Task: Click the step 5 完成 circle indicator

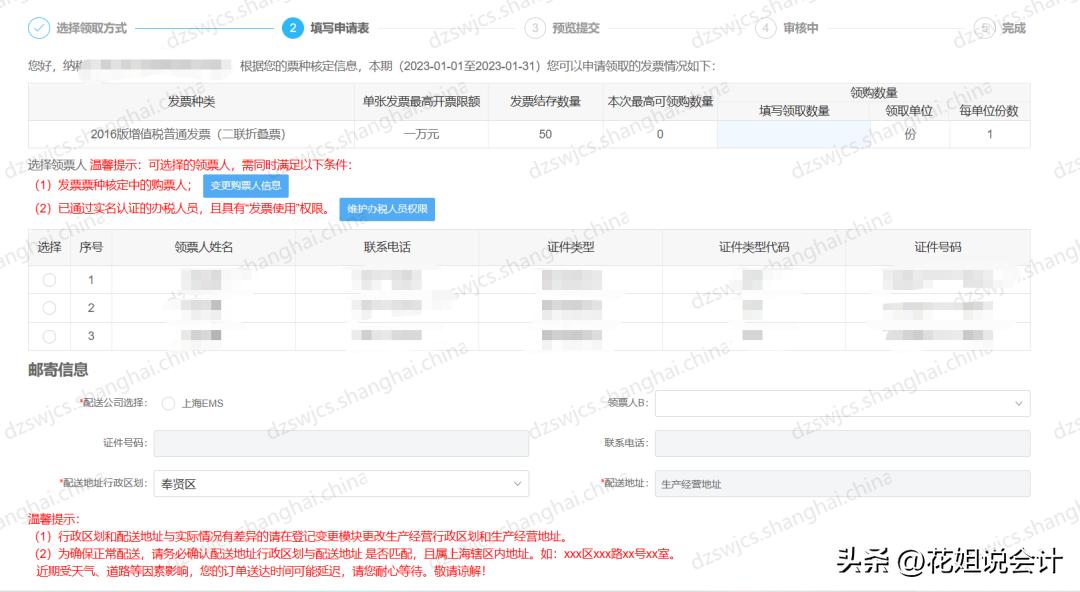Action: tap(984, 28)
